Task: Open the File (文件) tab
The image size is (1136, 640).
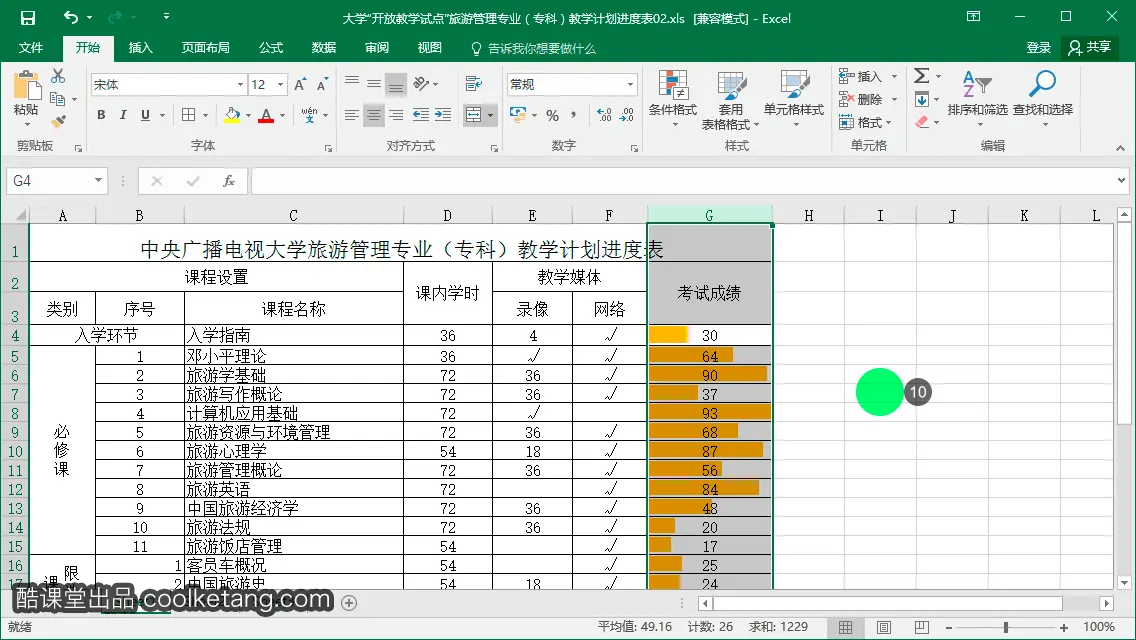Action: (30, 48)
